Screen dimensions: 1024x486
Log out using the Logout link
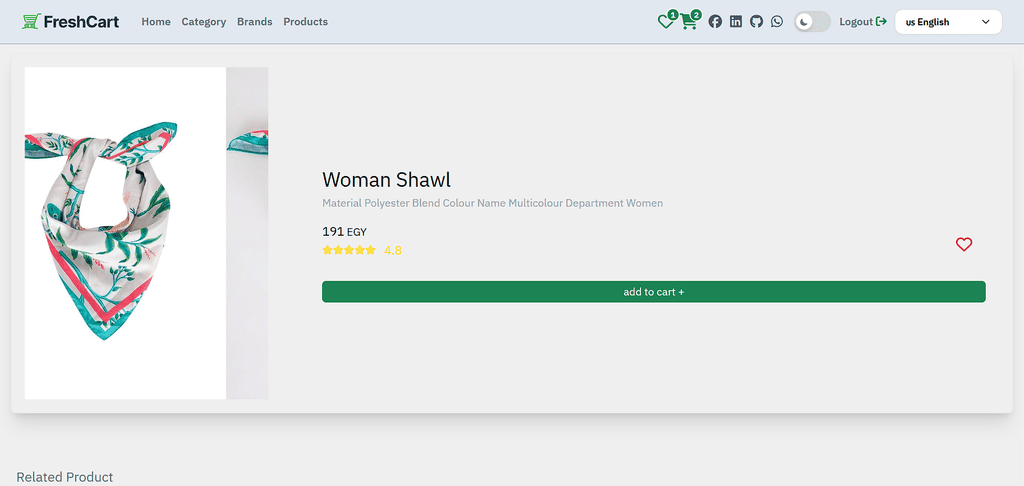tap(863, 22)
